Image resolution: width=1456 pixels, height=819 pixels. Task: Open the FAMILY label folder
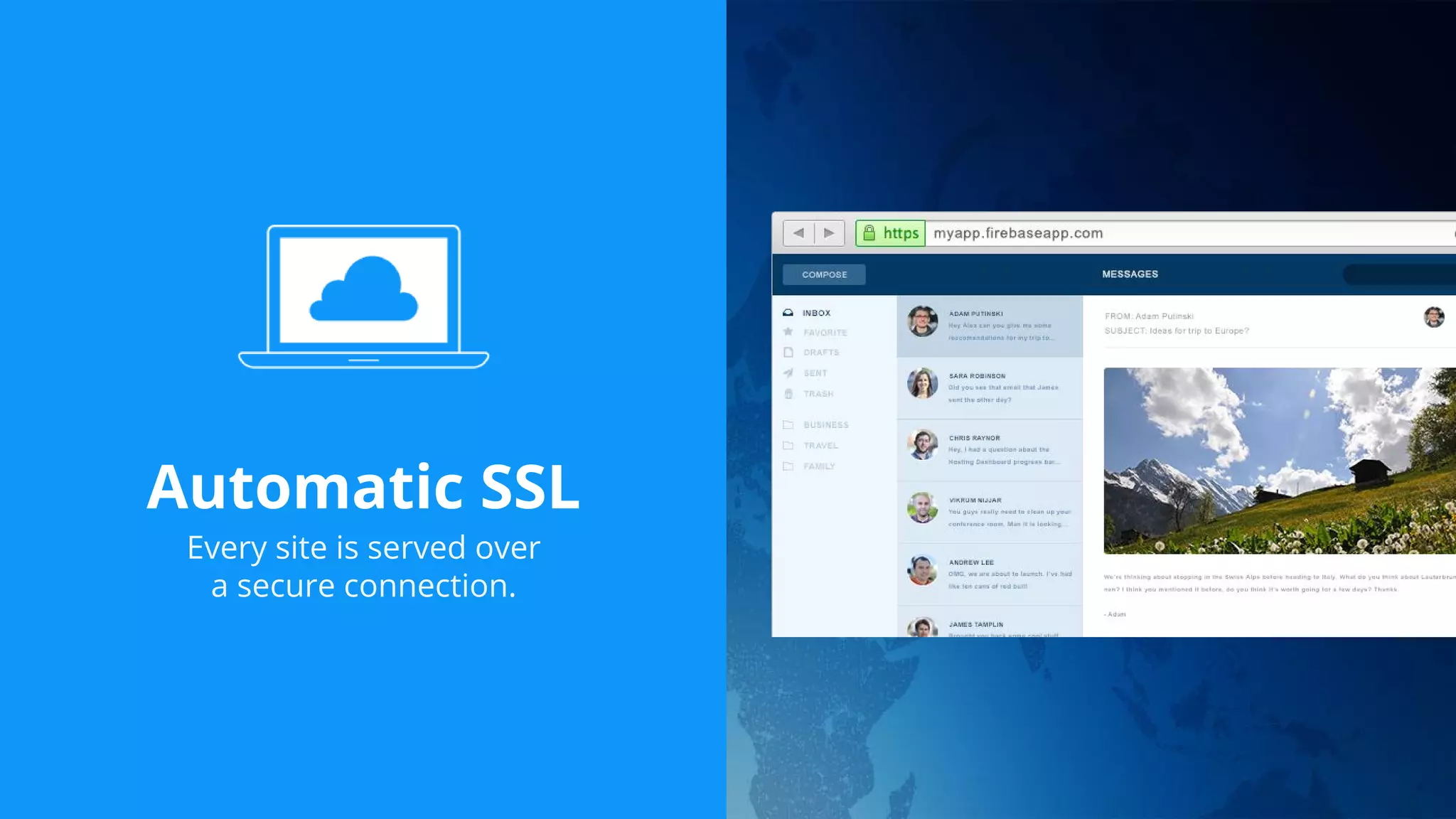pos(819,466)
